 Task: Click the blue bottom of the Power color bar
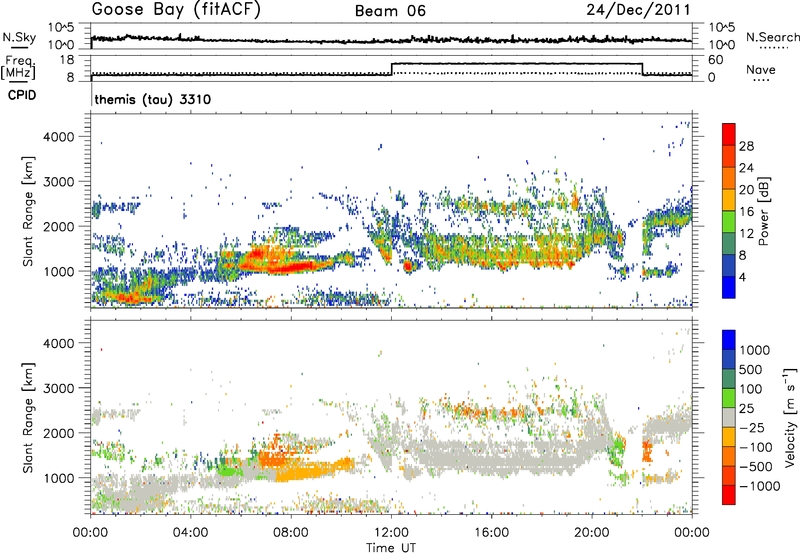click(x=729, y=287)
